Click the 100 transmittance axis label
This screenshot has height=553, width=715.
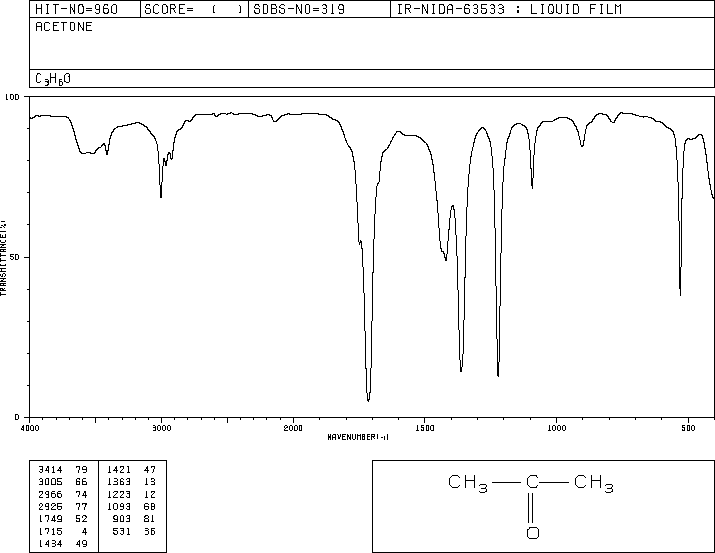(12, 97)
